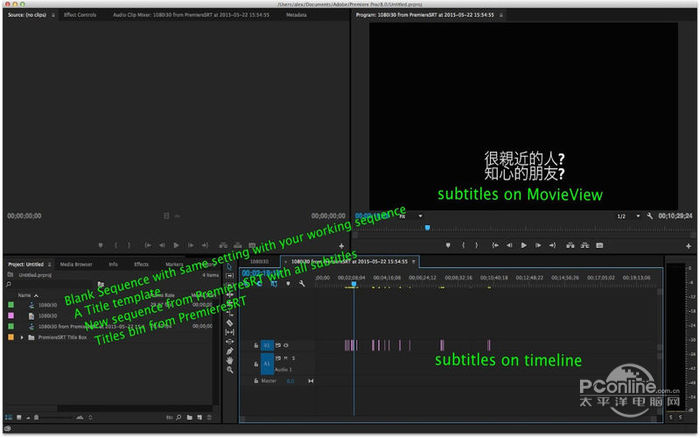The width and height of the screenshot is (700, 438).
Task: Expand the PremiereSRT Title Box bin
Action: click(x=22, y=337)
